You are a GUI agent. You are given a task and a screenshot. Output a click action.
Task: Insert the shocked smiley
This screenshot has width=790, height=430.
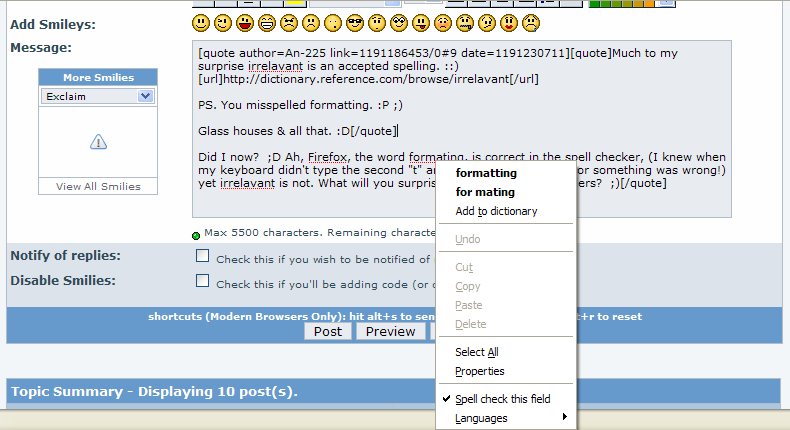tap(333, 23)
